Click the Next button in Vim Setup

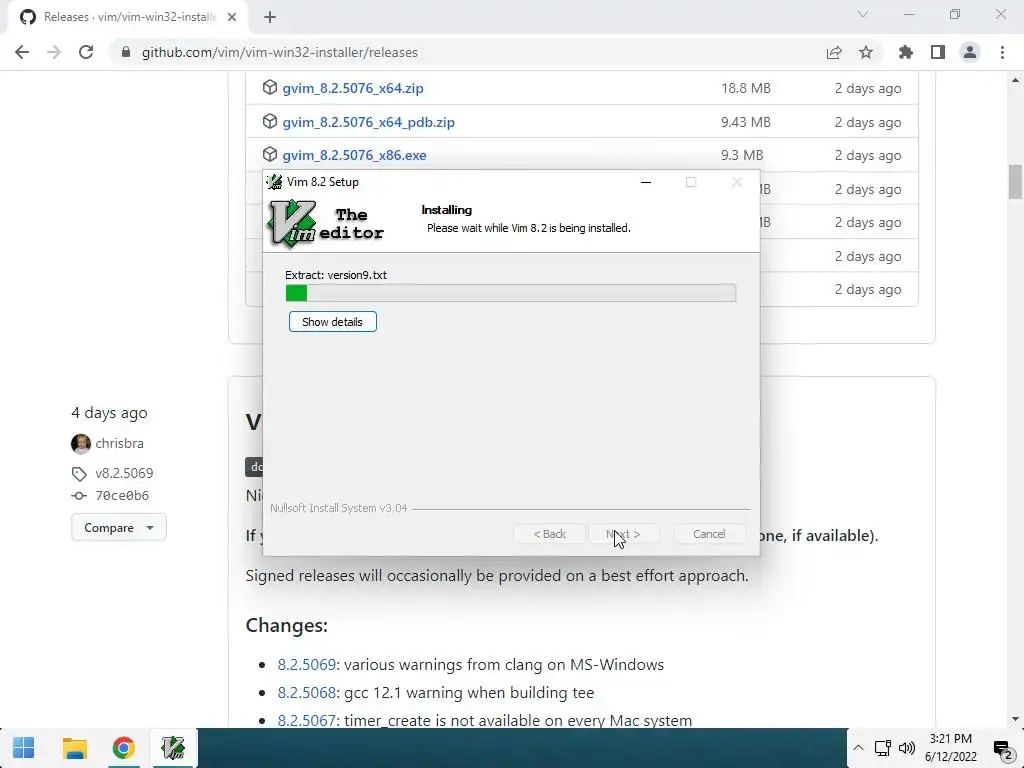point(623,534)
